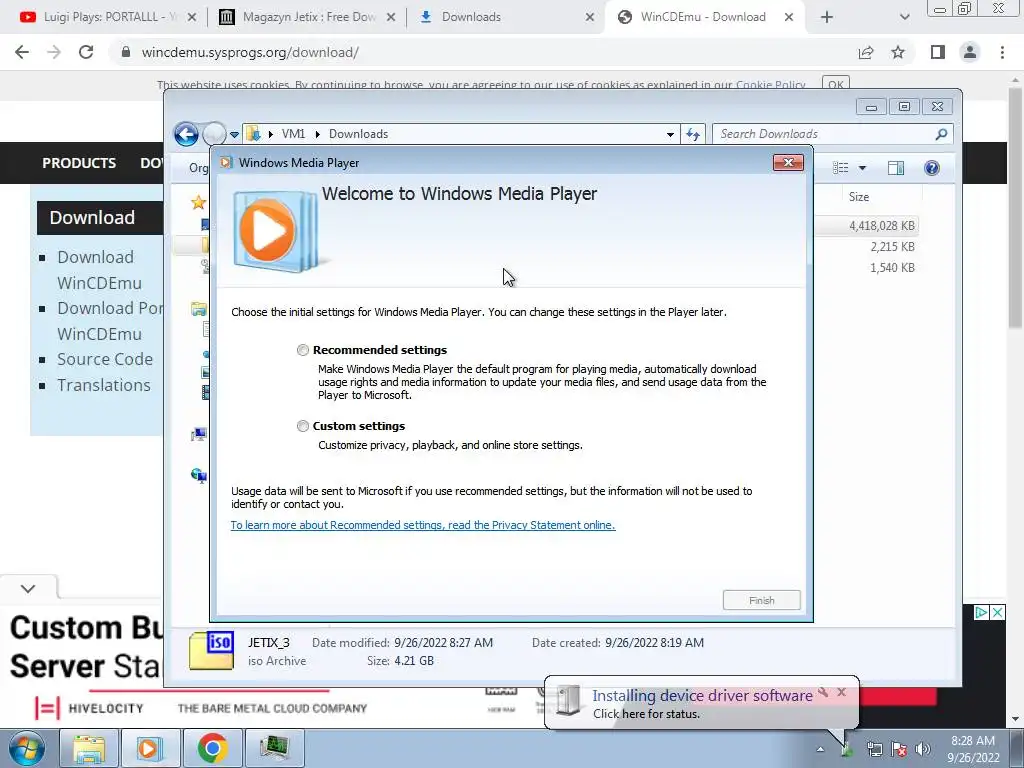Open File Explorer from the taskbar

coord(89,748)
